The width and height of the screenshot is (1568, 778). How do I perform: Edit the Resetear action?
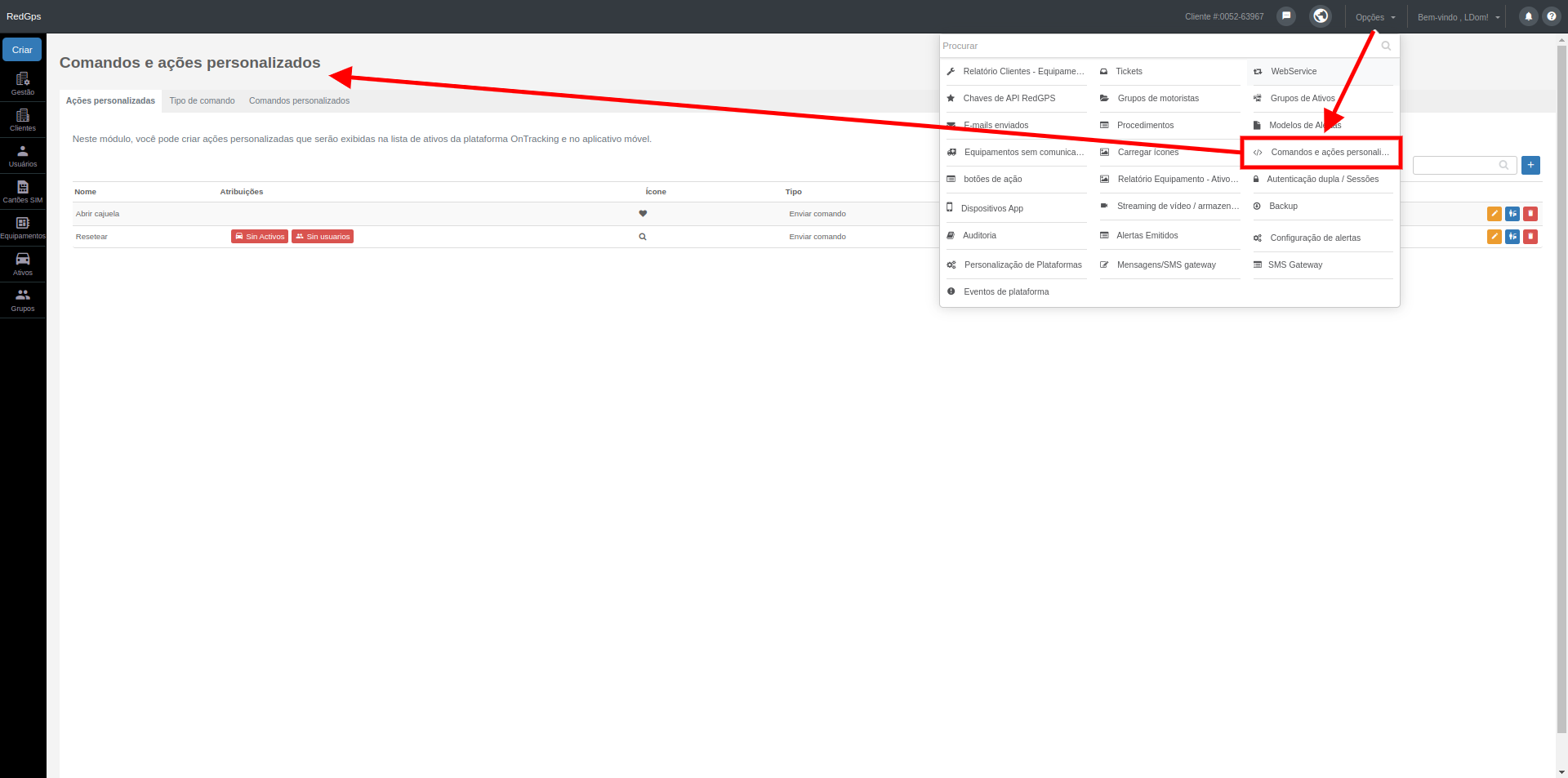click(1494, 237)
